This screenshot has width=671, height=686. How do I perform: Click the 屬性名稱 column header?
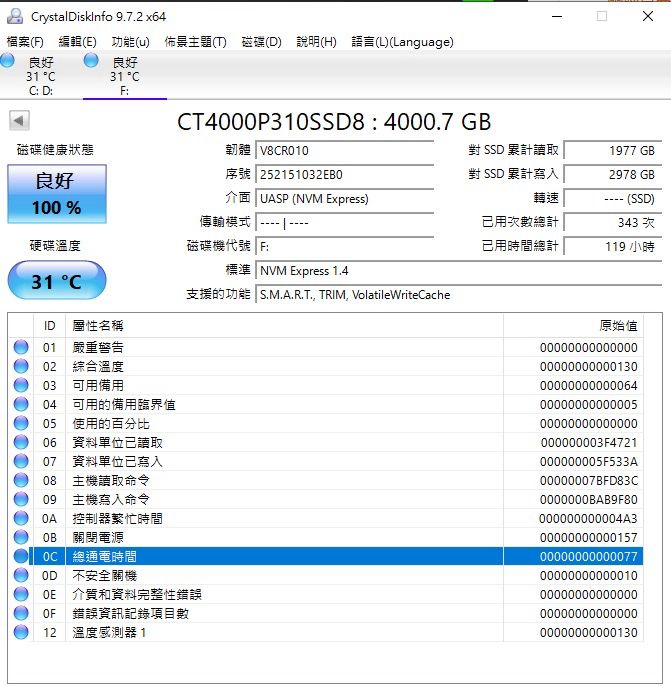(x=98, y=326)
